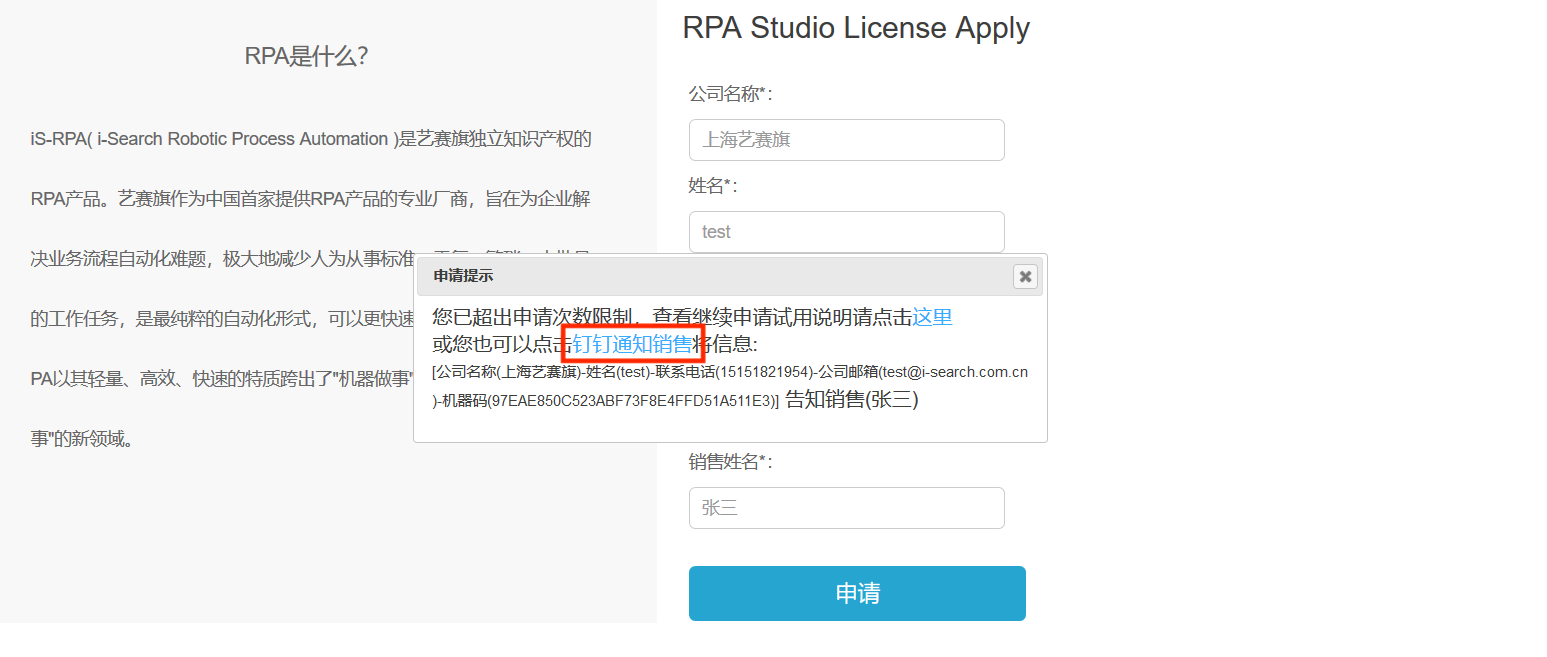Open the 这里 trial instructions link
Image resolution: width=1547 pixels, height=657 pixels.
pyautogui.click(x=932, y=318)
